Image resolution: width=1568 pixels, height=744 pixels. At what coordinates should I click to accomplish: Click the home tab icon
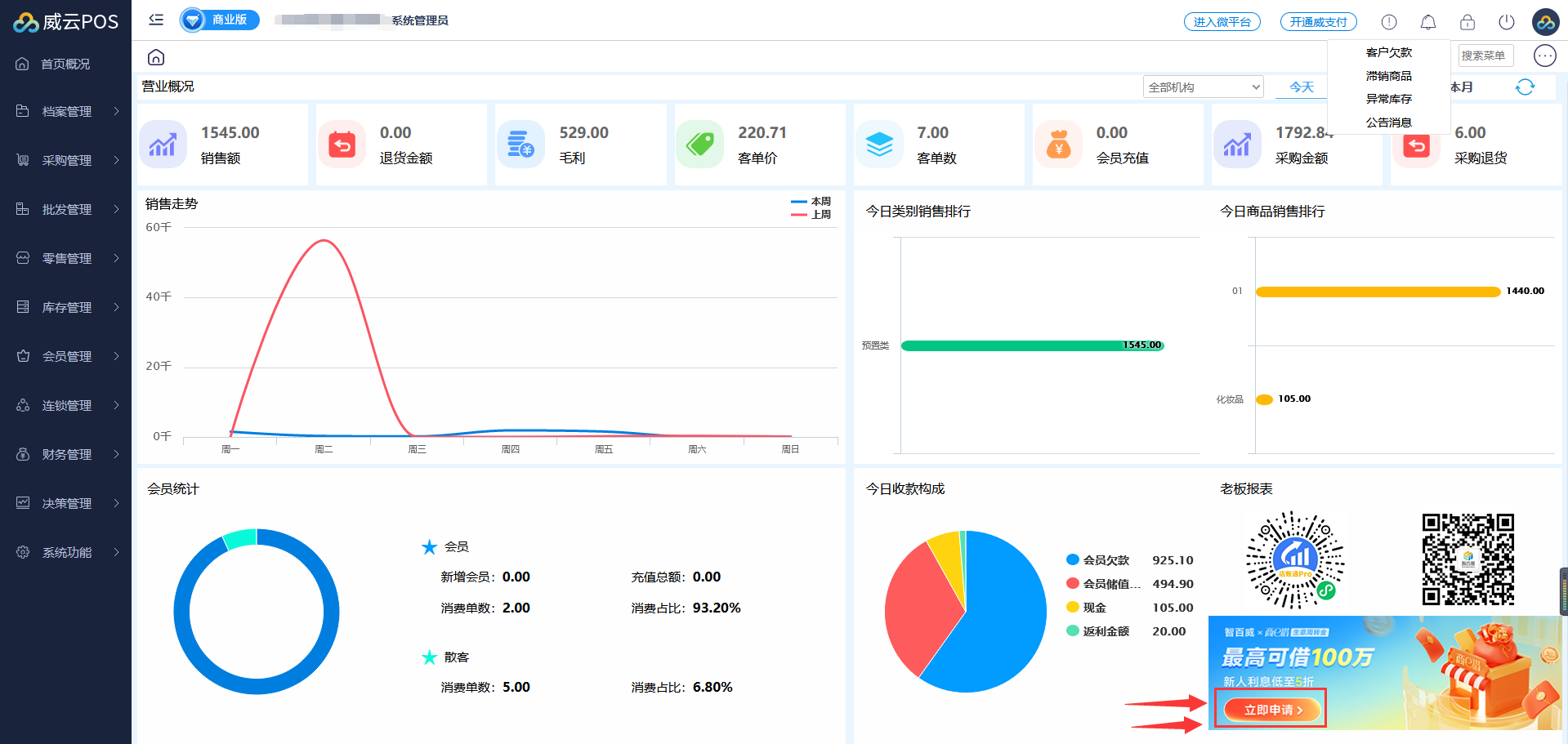(x=156, y=57)
